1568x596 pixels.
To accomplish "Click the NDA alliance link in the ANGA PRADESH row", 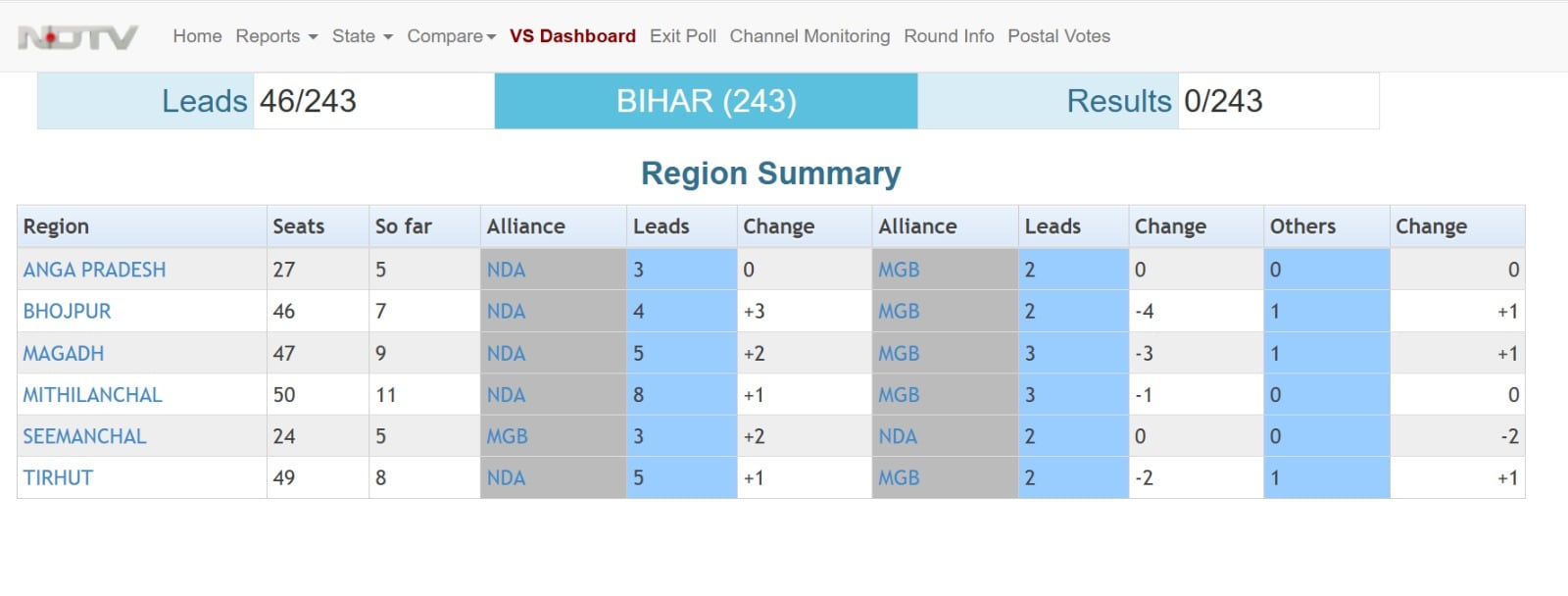I will click(x=506, y=270).
